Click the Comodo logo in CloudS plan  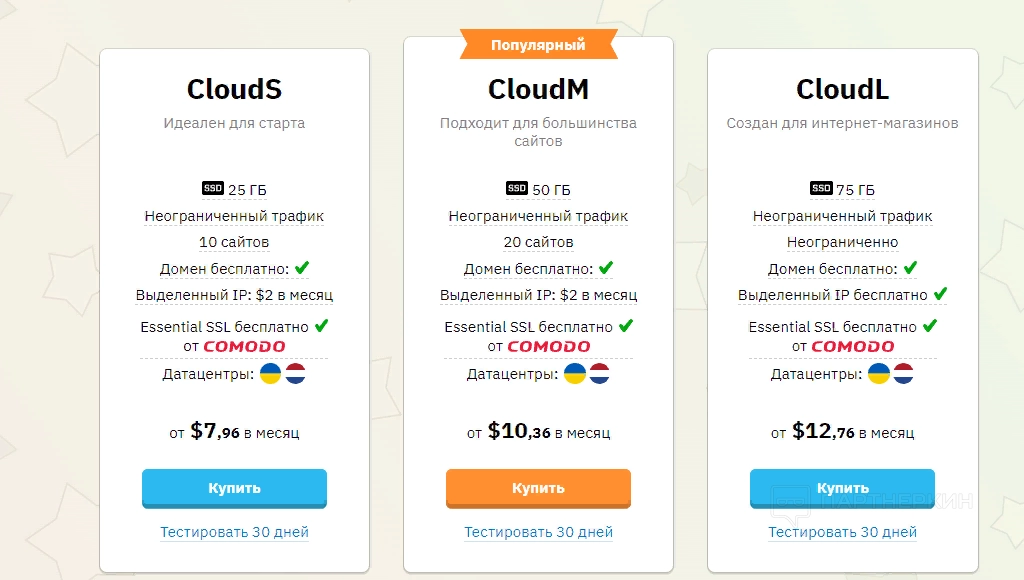[245, 347]
